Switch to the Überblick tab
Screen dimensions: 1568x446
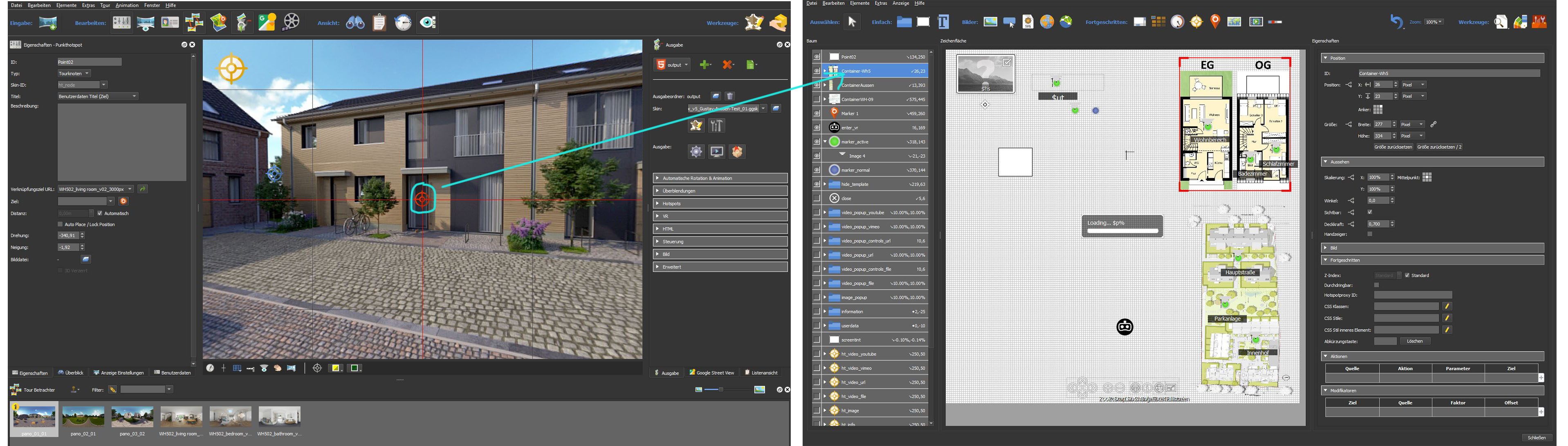[71, 372]
